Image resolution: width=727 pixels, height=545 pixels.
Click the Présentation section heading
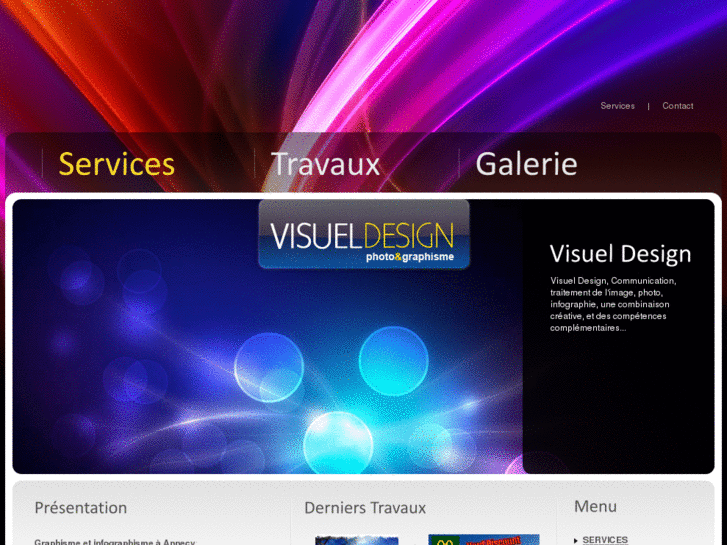click(81, 508)
